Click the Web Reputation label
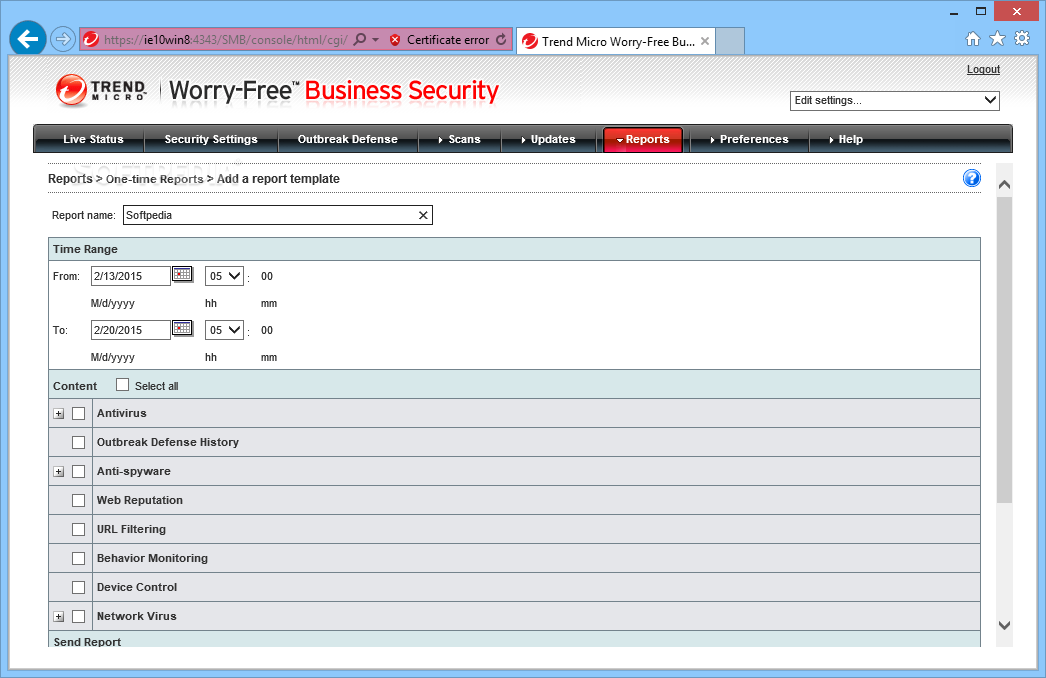 (x=139, y=500)
